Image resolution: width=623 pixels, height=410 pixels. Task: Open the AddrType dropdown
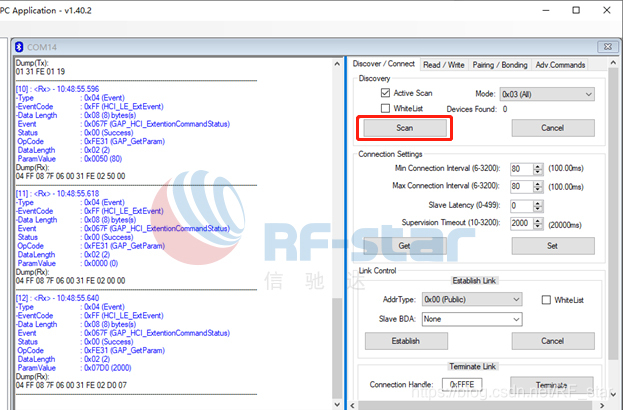[x=472, y=299]
